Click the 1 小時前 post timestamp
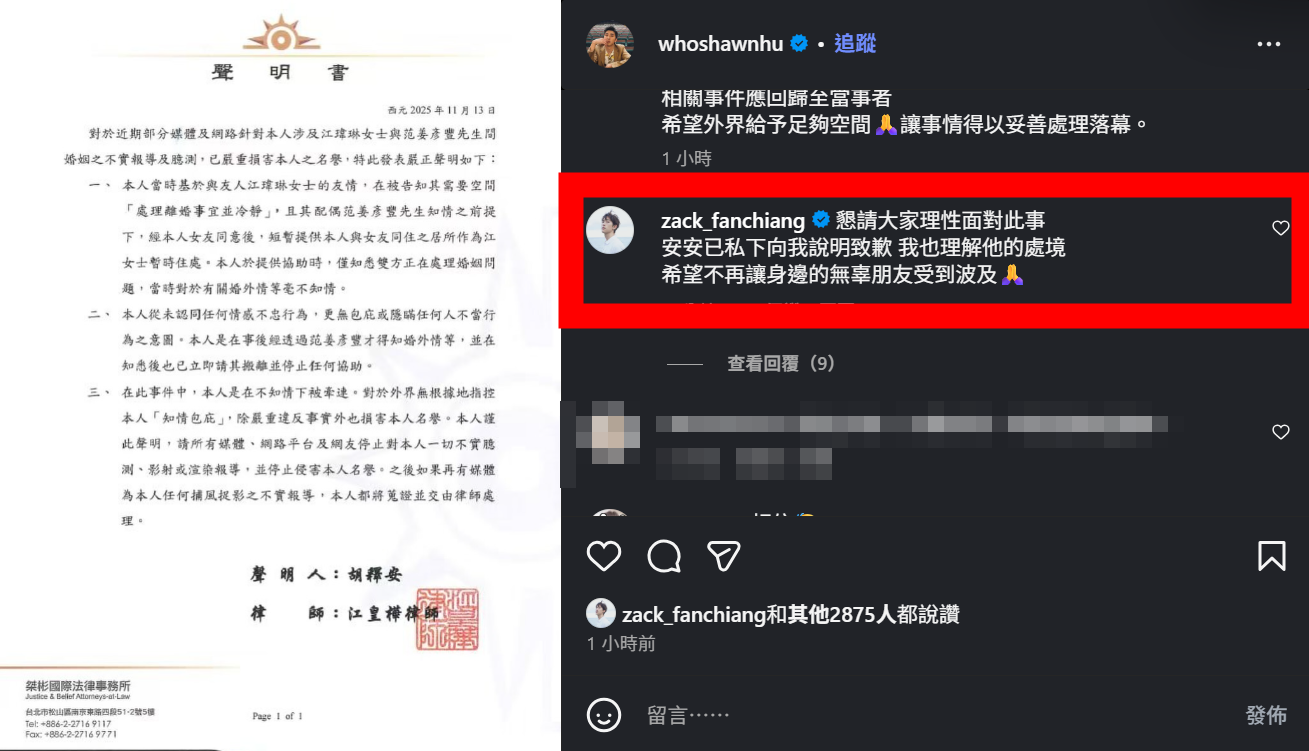The height and width of the screenshot is (751, 1309). [622, 644]
